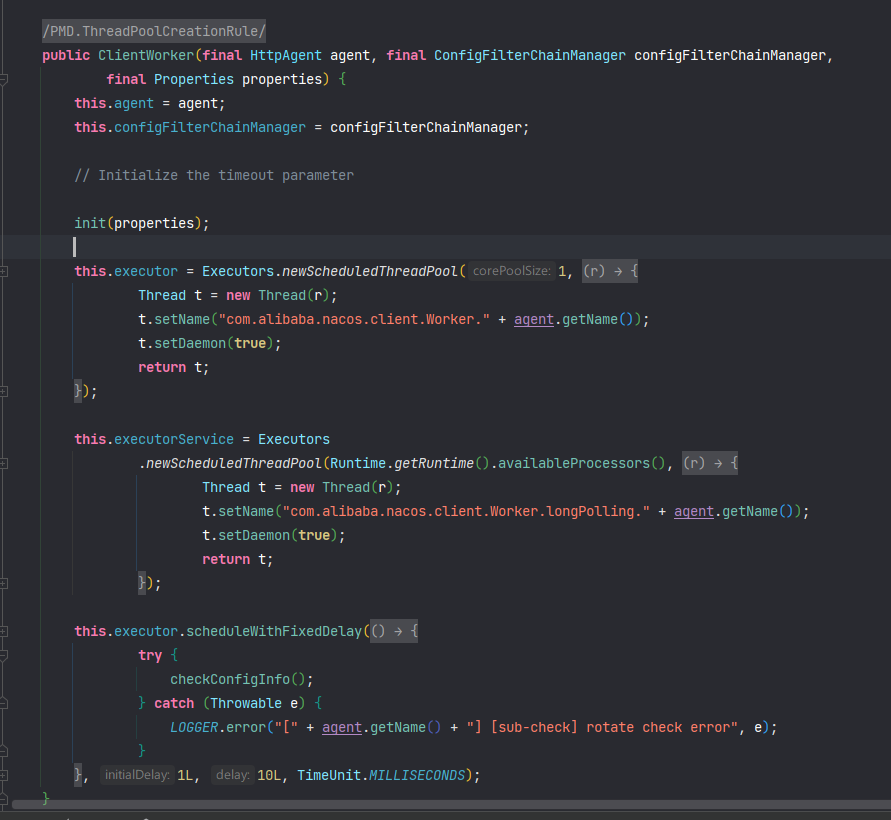This screenshot has width=891, height=820.
Task: Click 'this.agent' assignment target
Action: pyautogui.click(x=114, y=103)
